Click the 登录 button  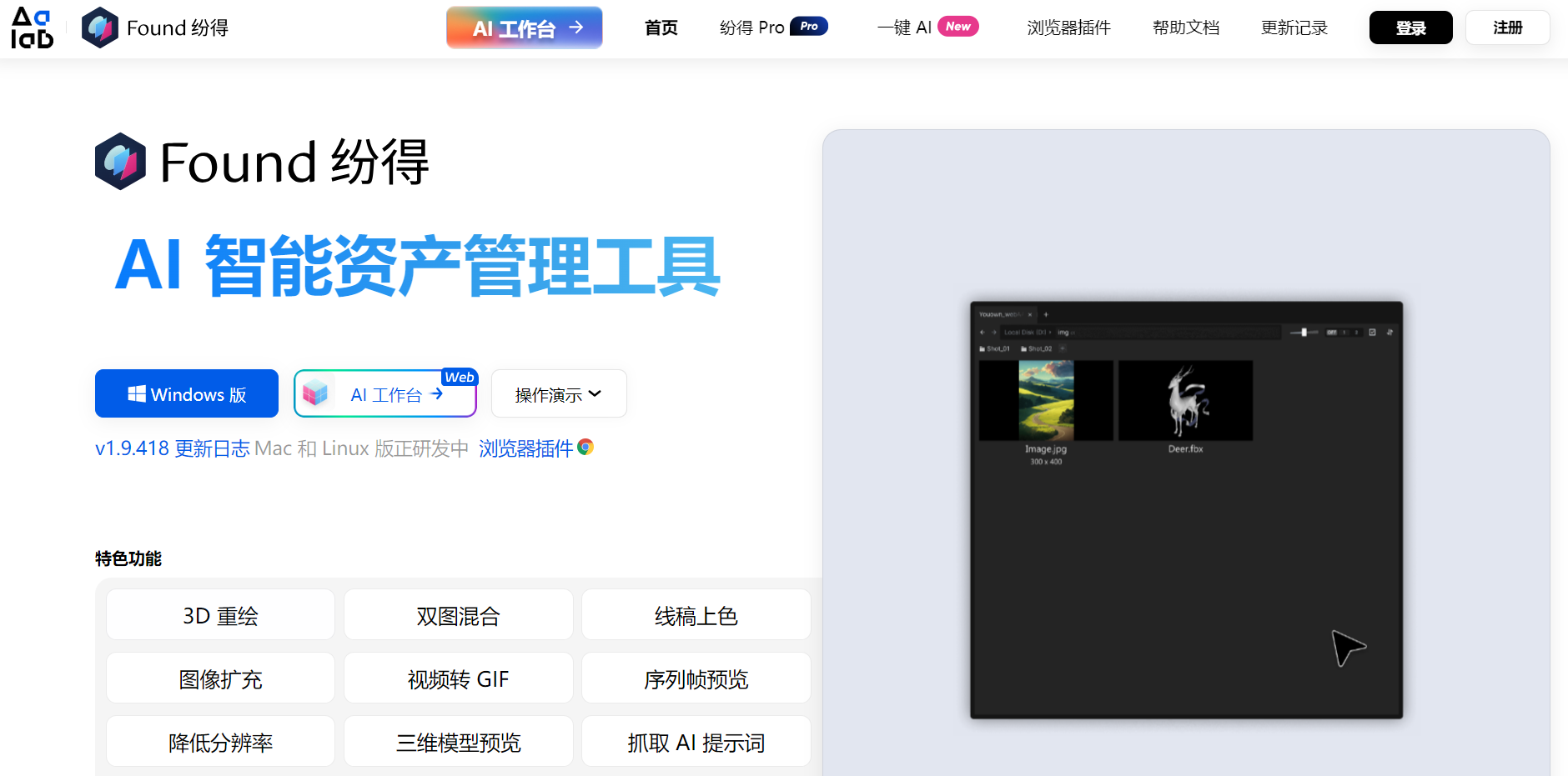[1410, 27]
